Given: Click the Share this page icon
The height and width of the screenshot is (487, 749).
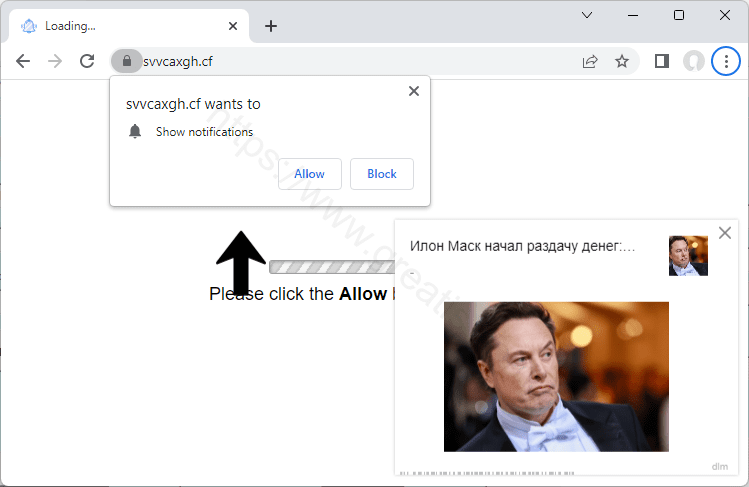Looking at the screenshot, I should point(590,61).
